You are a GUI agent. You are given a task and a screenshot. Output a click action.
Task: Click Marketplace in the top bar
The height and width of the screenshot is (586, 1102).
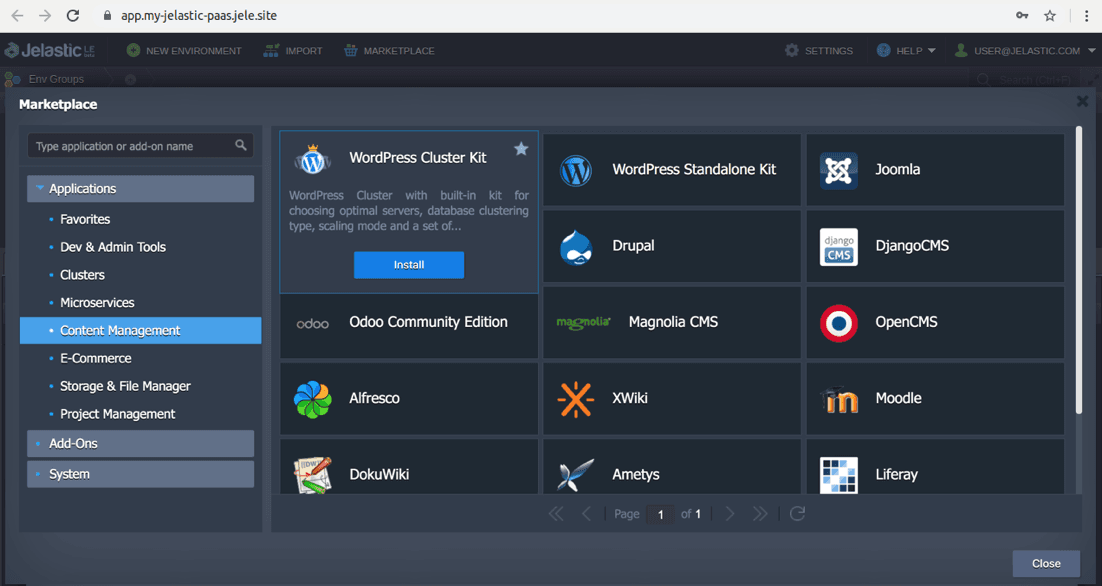[389, 51]
